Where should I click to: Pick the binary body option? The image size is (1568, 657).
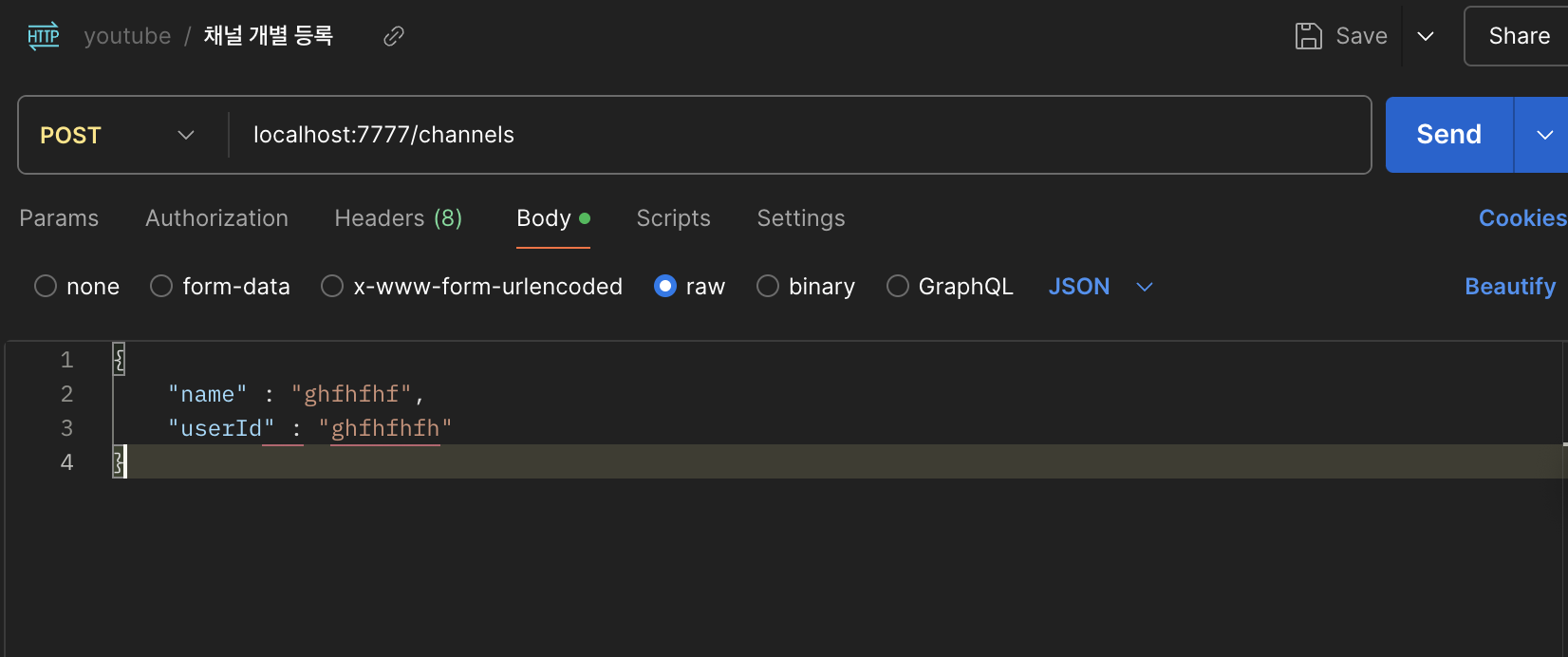(x=768, y=286)
